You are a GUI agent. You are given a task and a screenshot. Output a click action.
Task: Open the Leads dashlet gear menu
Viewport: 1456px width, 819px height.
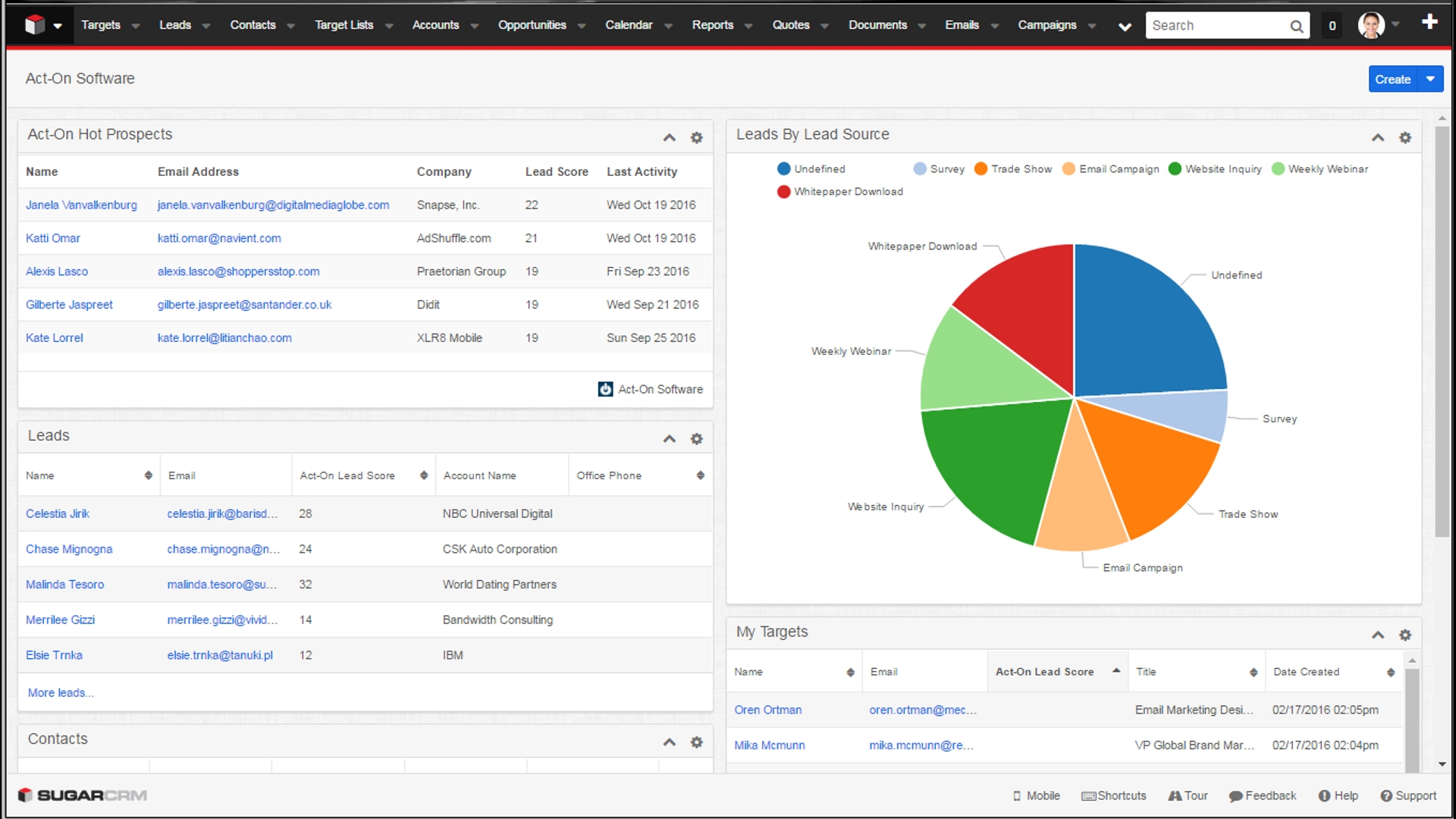click(696, 438)
